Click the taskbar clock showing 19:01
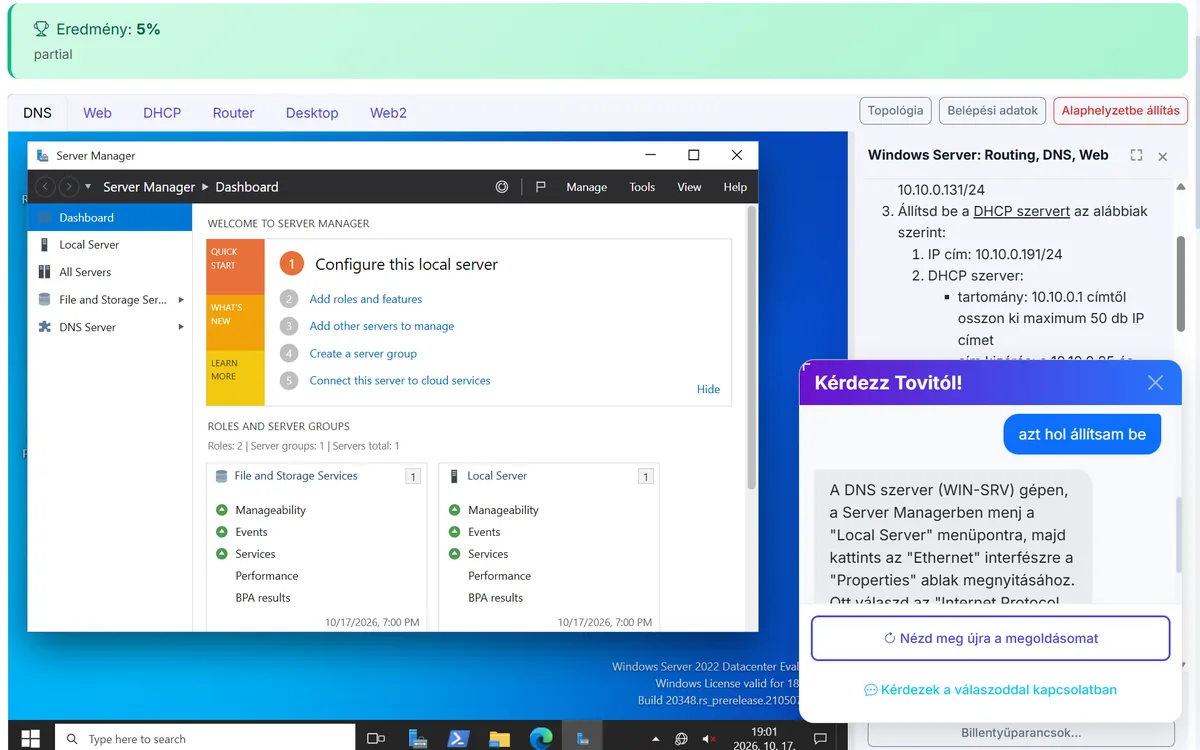The width and height of the screenshot is (1200, 750). tap(764, 738)
